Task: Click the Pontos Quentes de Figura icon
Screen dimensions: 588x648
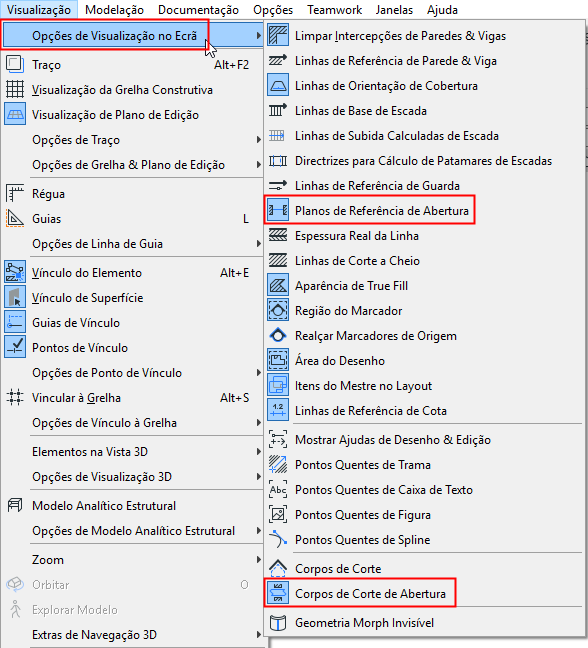Action: coord(278,515)
